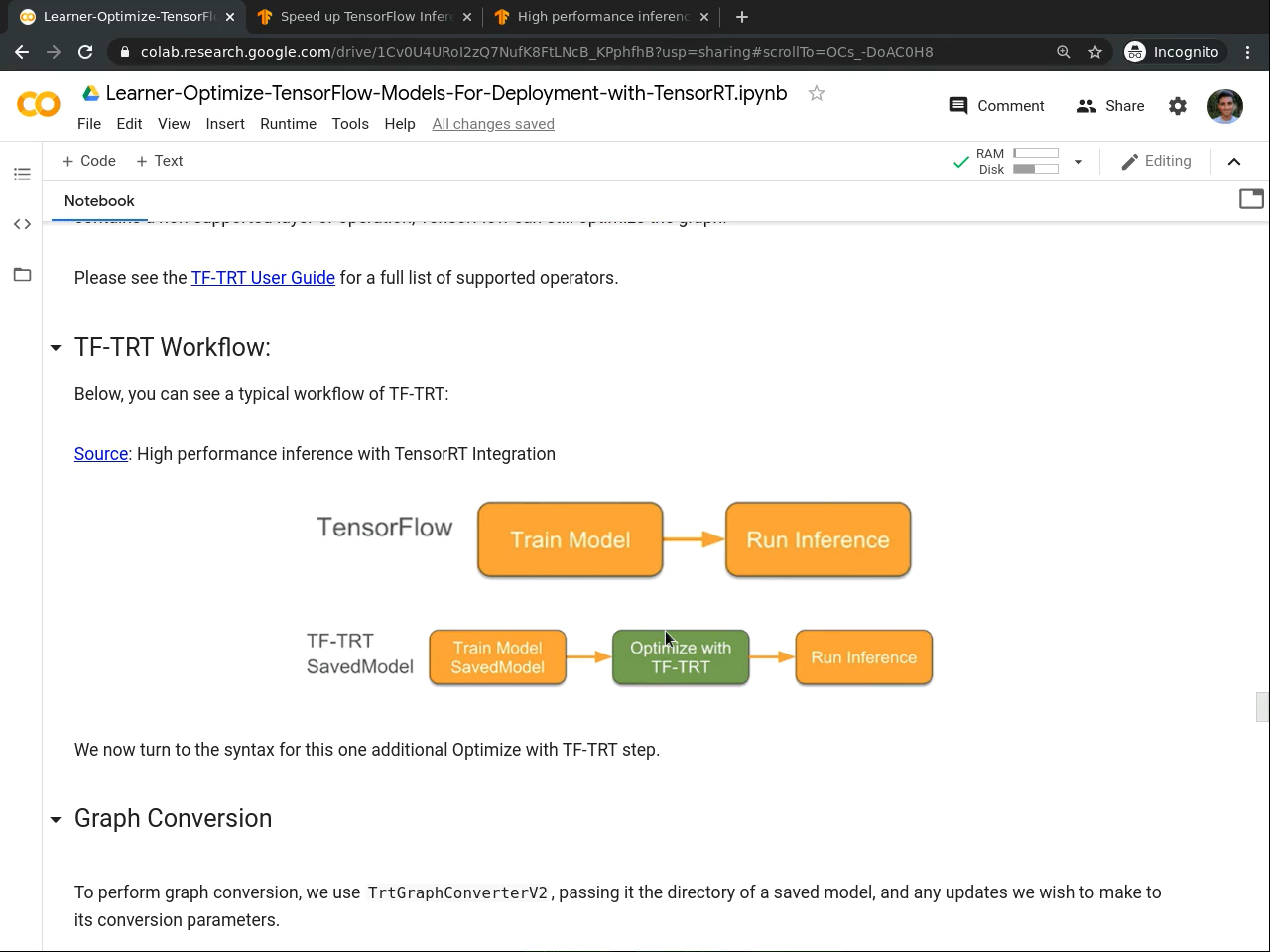Image resolution: width=1270 pixels, height=952 pixels.
Task: Open the Comment button
Action: point(996,106)
